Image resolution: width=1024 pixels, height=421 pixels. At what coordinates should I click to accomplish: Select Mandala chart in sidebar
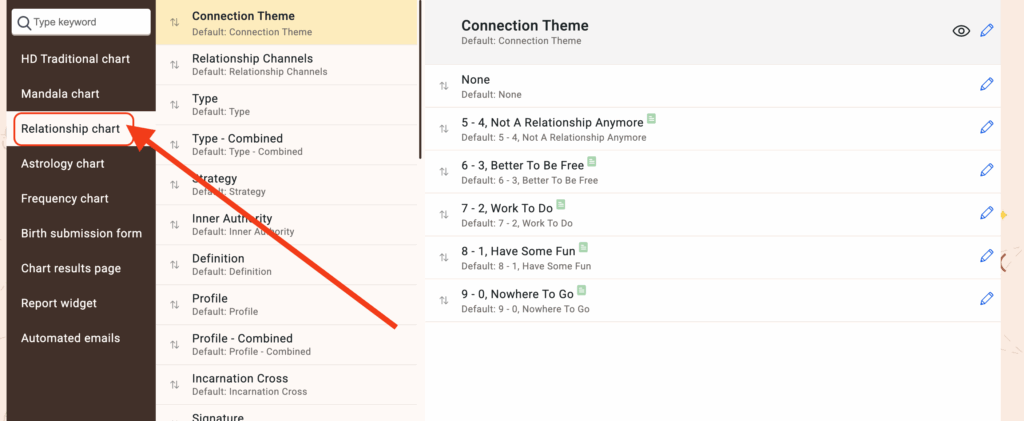pyautogui.click(x=60, y=94)
